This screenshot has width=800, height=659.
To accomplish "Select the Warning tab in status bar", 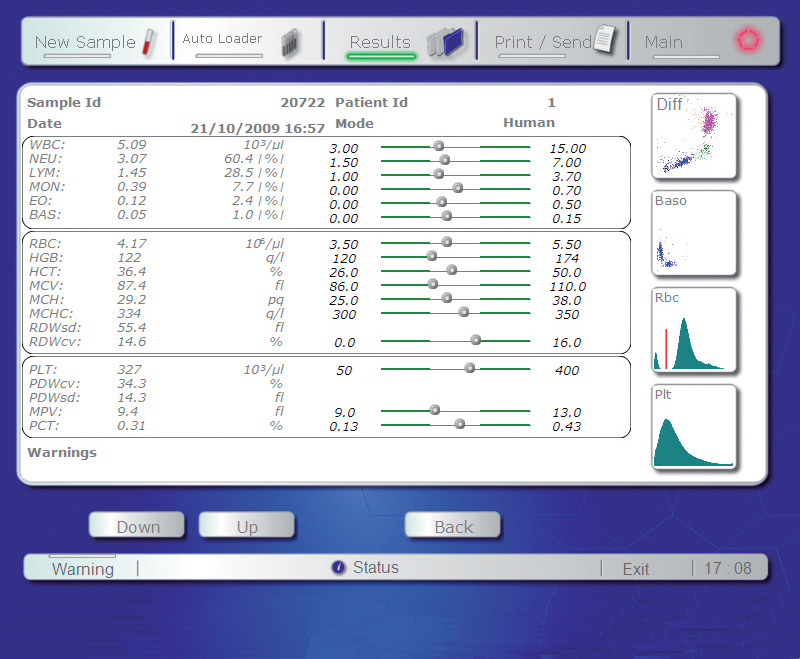I will pos(83,569).
